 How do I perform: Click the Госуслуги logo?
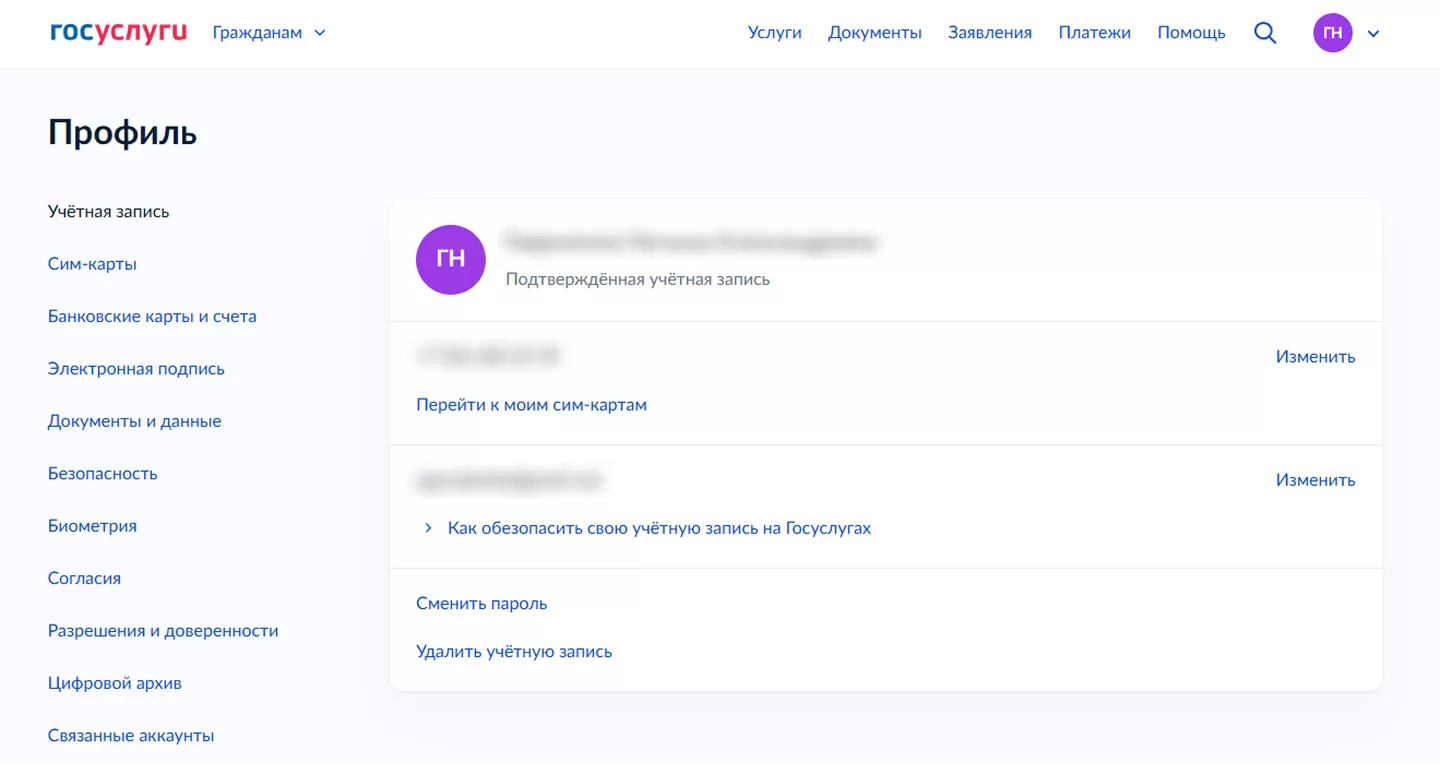(118, 33)
